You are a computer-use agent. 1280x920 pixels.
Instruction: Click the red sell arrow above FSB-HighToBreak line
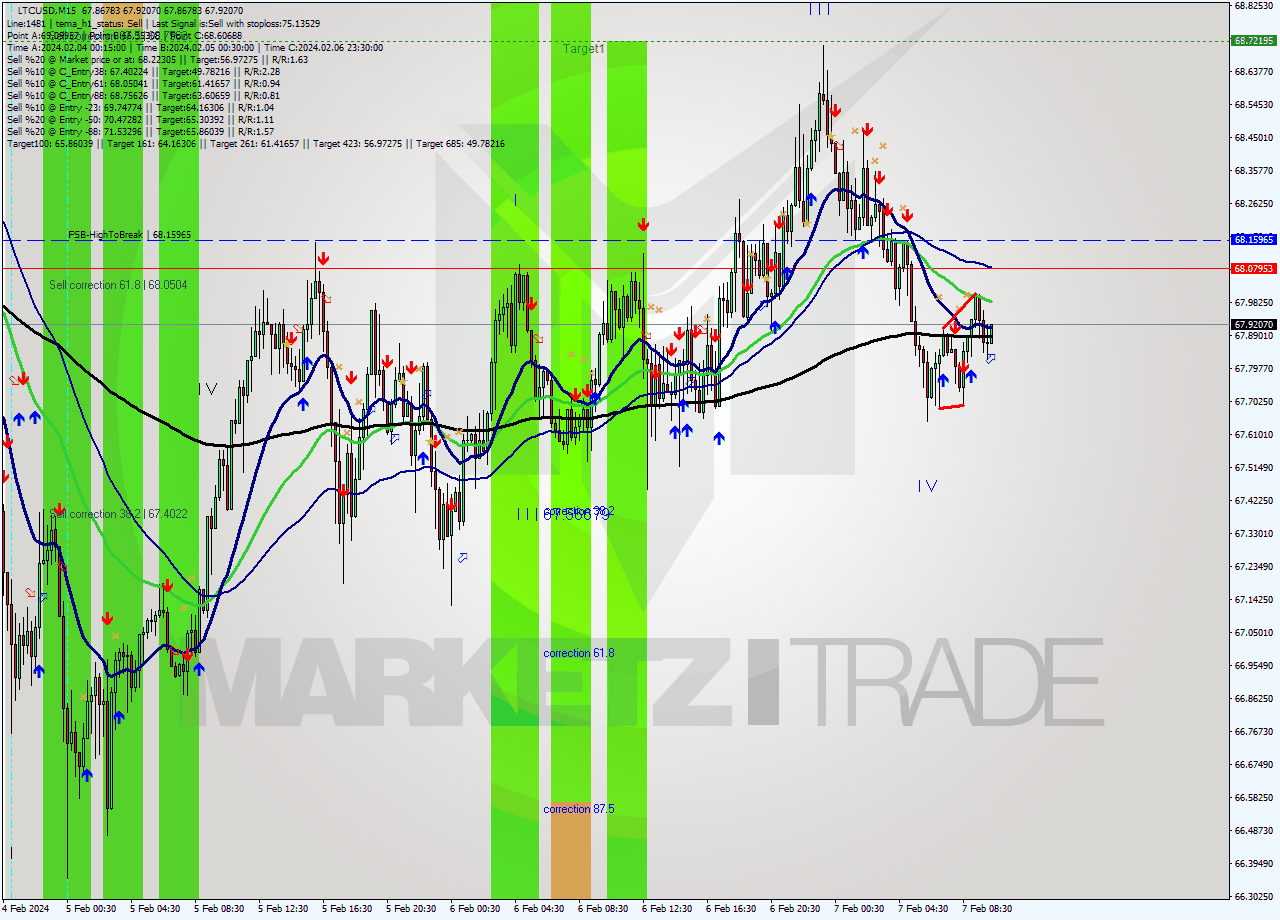[643, 225]
